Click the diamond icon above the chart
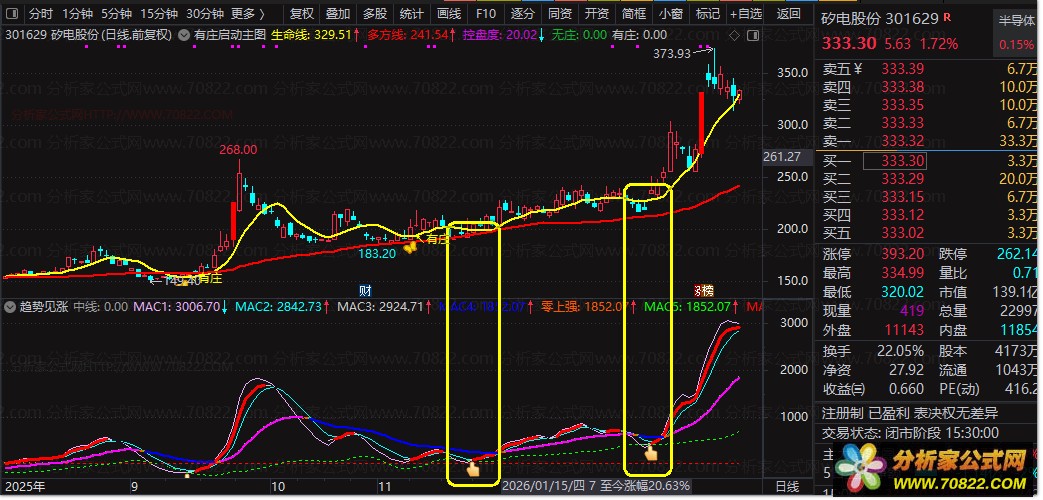 click(x=734, y=35)
